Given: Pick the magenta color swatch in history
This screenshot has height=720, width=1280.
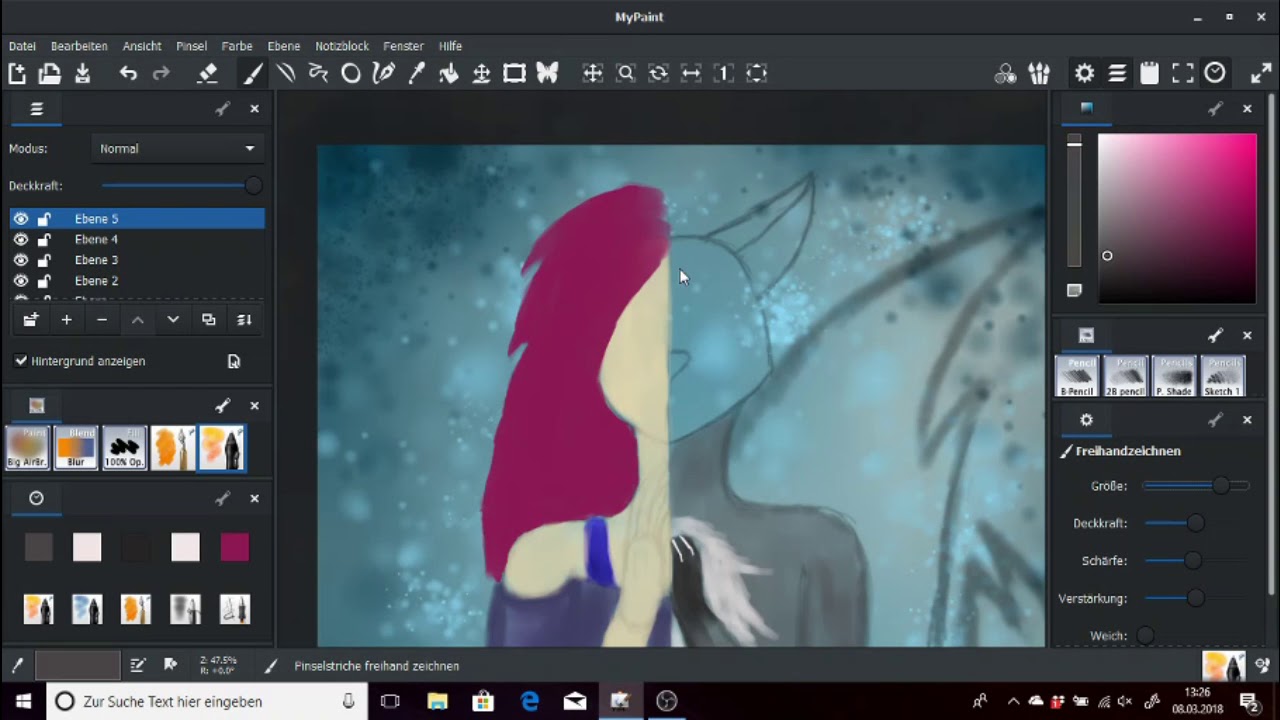Looking at the screenshot, I should 234,547.
